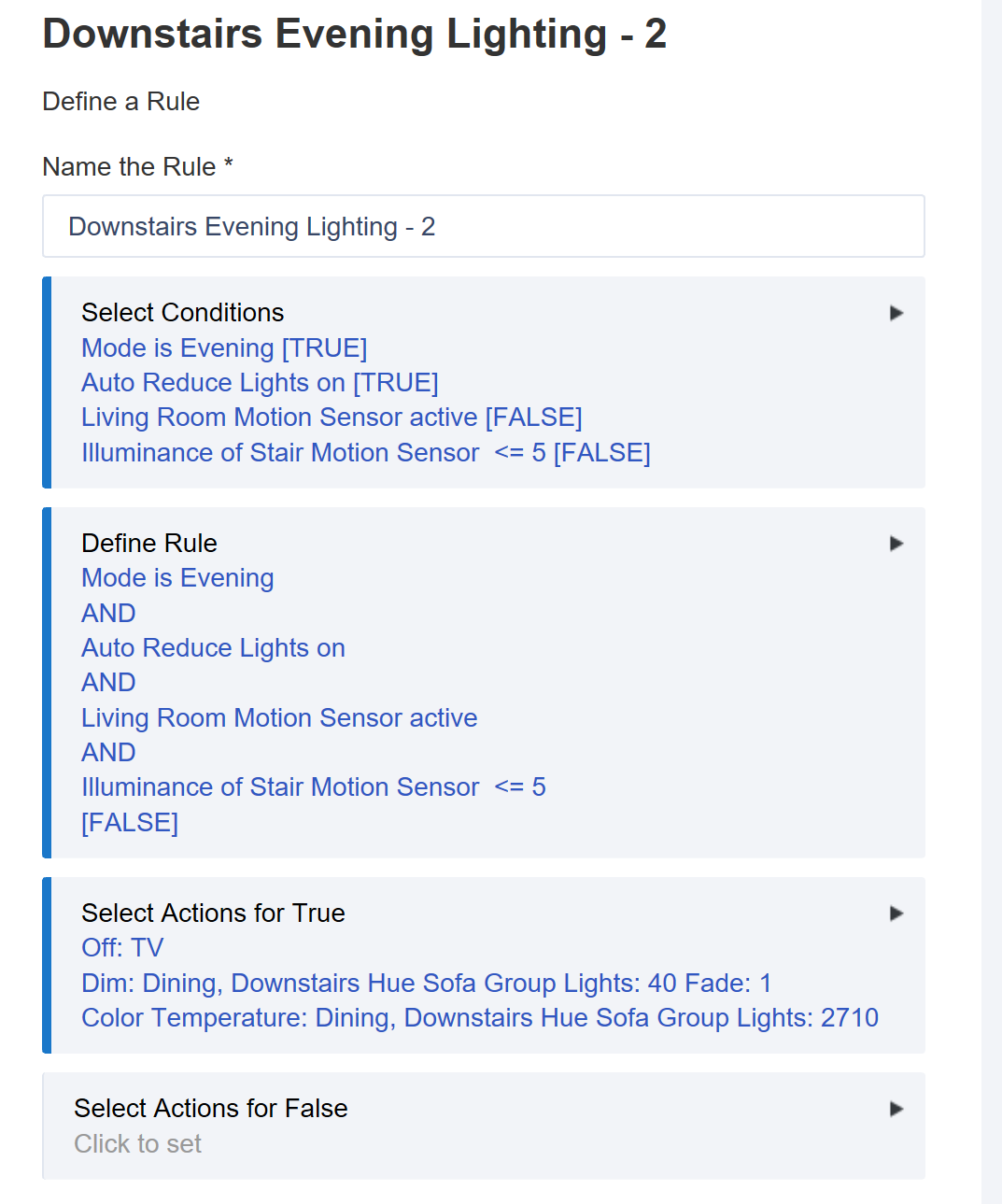The width and height of the screenshot is (1002, 1204).
Task: Click 'Click to set' for False actions
Action: (138, 1144)
